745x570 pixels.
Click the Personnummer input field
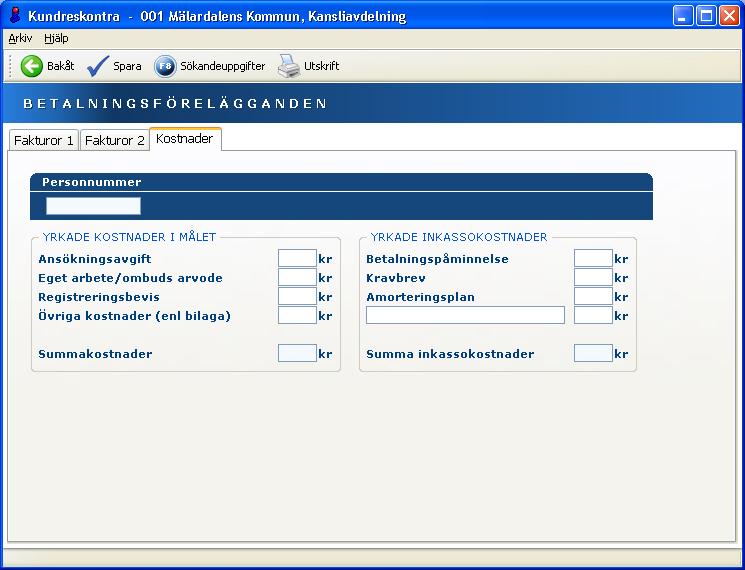click(x=93, y=206)
